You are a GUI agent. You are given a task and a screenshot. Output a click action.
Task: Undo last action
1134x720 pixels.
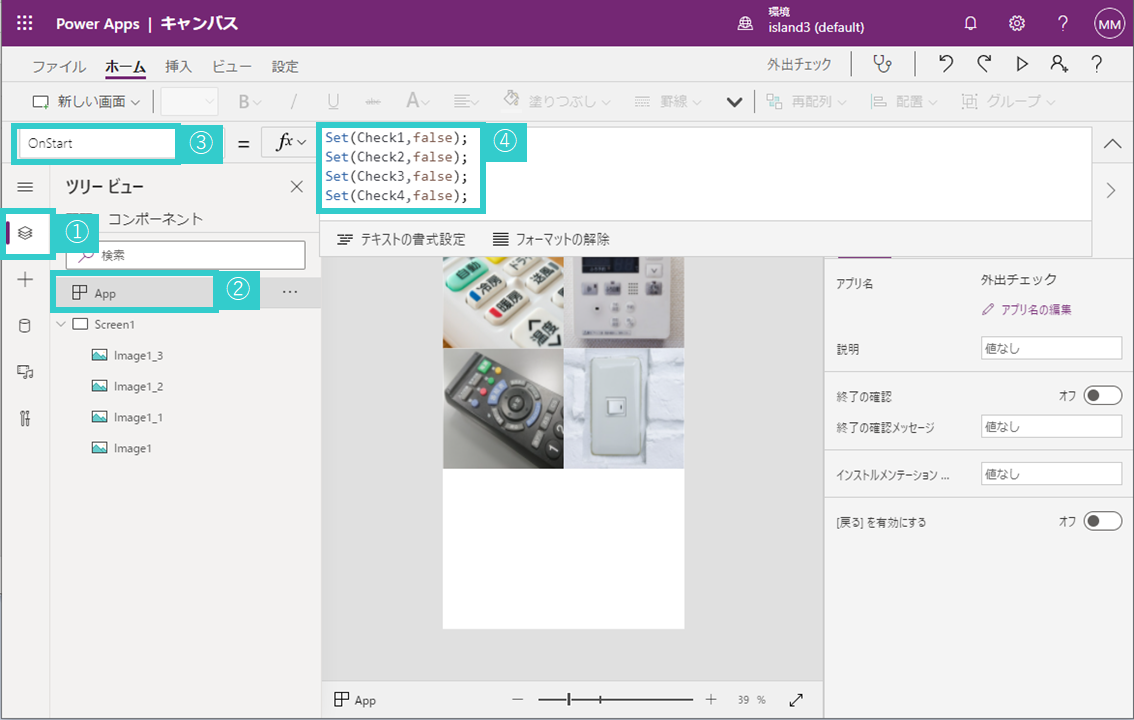click(x=946, y=64)
